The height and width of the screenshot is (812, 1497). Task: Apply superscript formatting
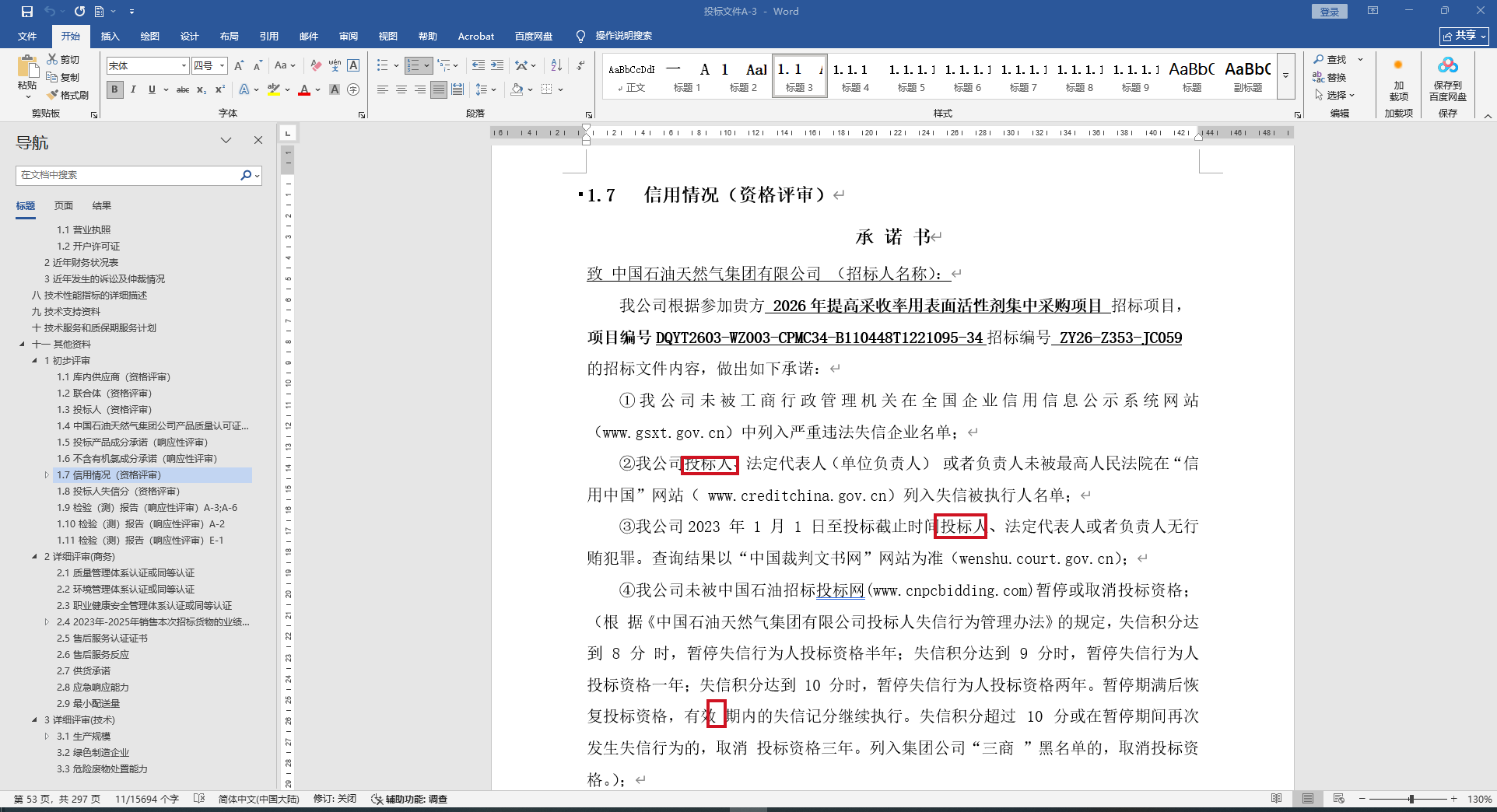point(220,90)
